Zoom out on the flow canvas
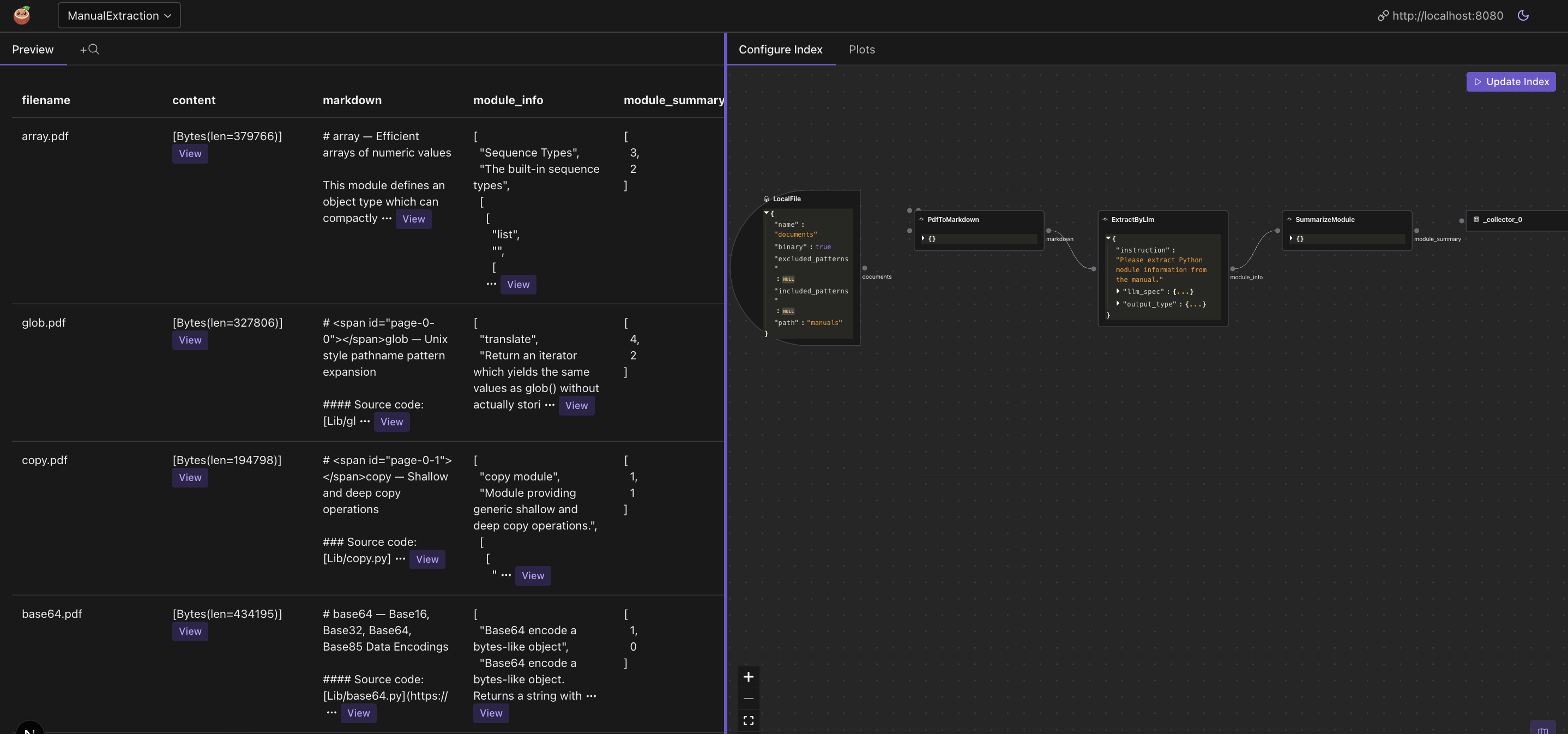 [x=748, y=699]
